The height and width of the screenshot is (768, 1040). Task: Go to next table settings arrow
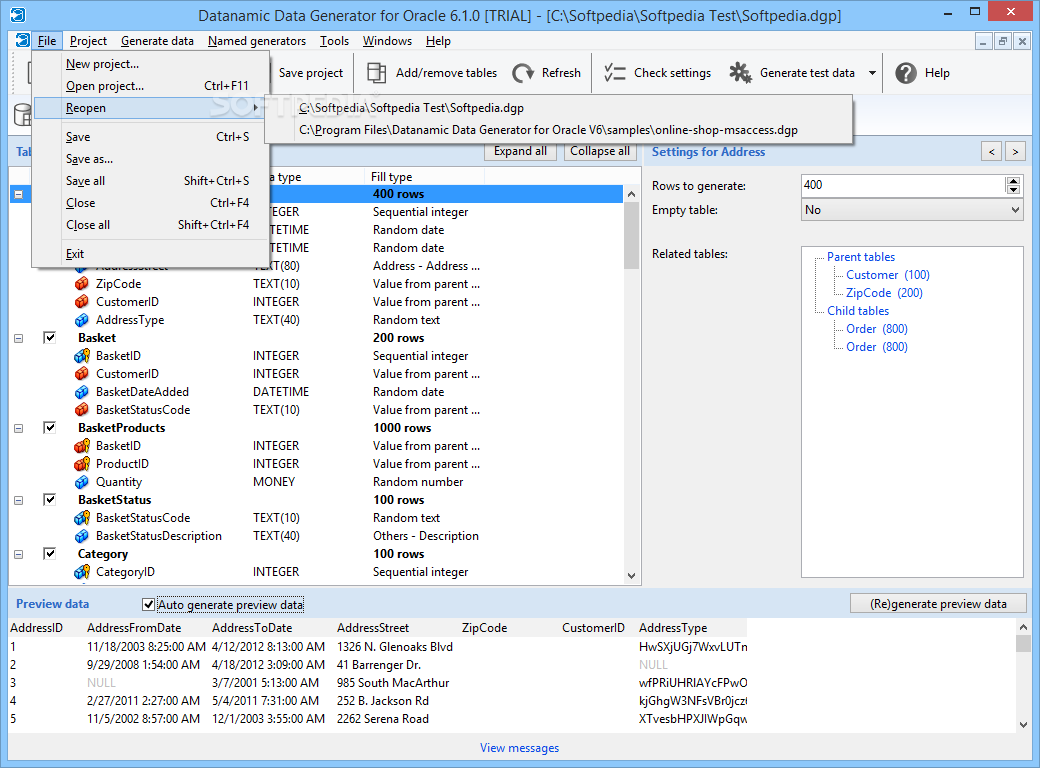click(1015, 152)
